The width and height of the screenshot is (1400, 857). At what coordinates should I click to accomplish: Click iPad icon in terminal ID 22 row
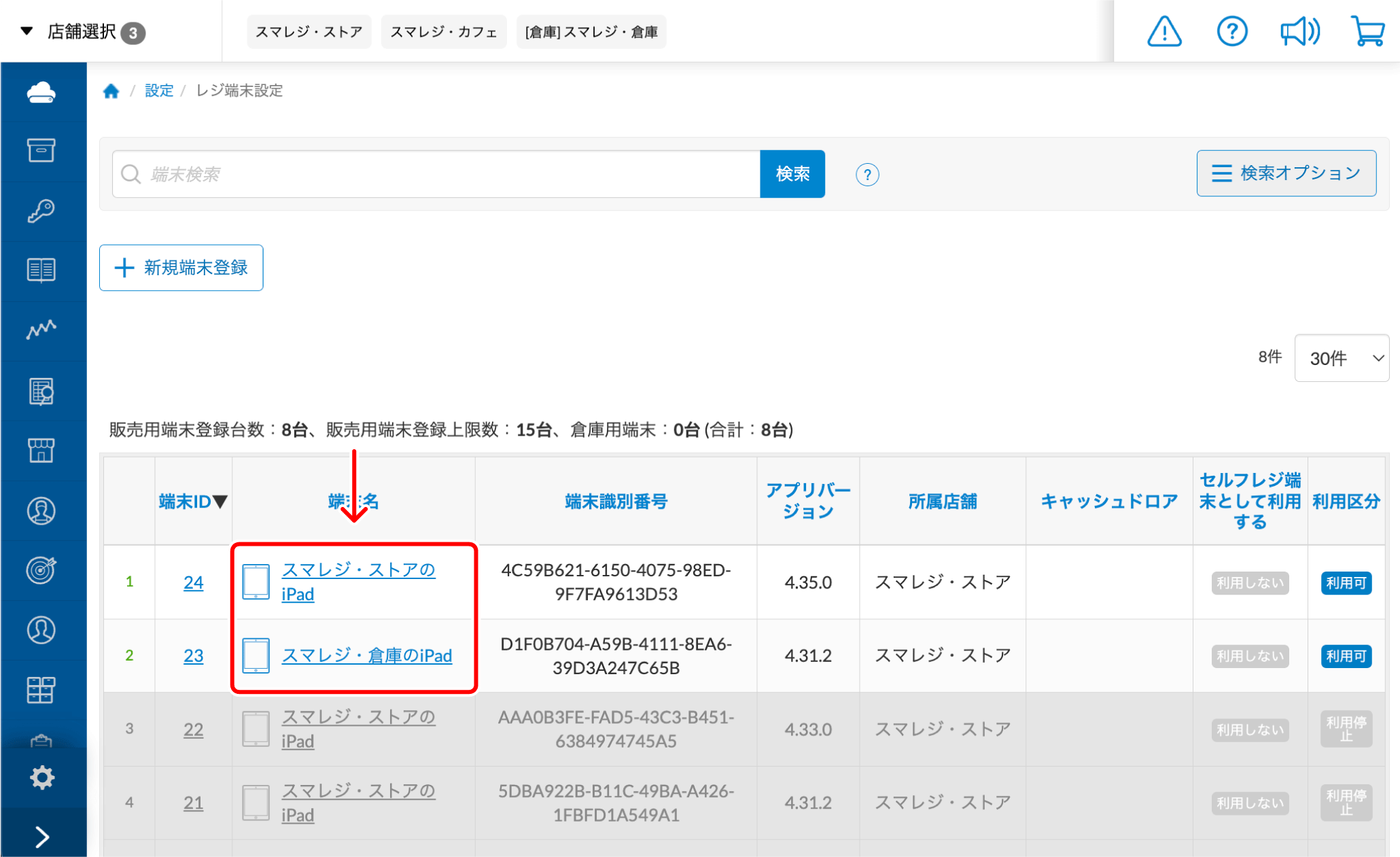point(256,729)
